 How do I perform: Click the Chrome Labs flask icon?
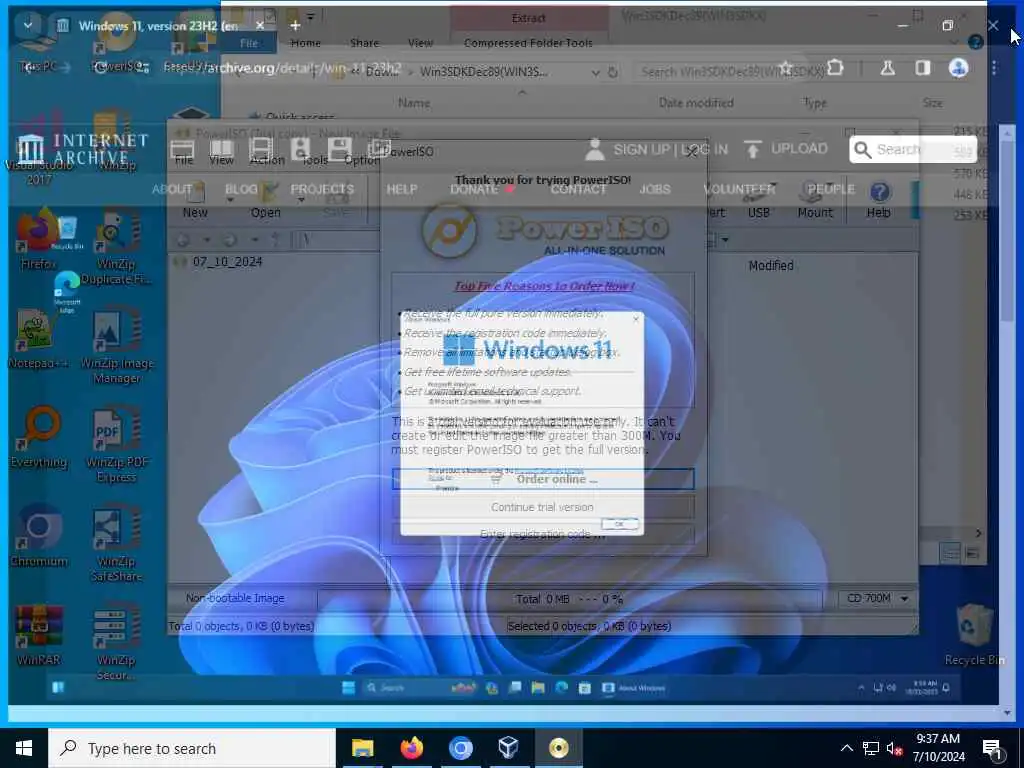coord(888,68)
